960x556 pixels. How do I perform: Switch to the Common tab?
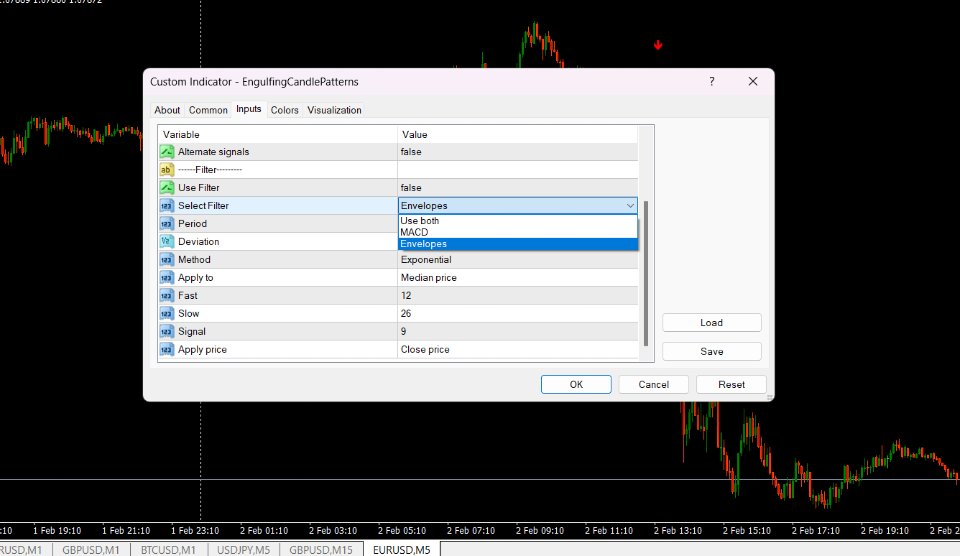coord(208,110)
